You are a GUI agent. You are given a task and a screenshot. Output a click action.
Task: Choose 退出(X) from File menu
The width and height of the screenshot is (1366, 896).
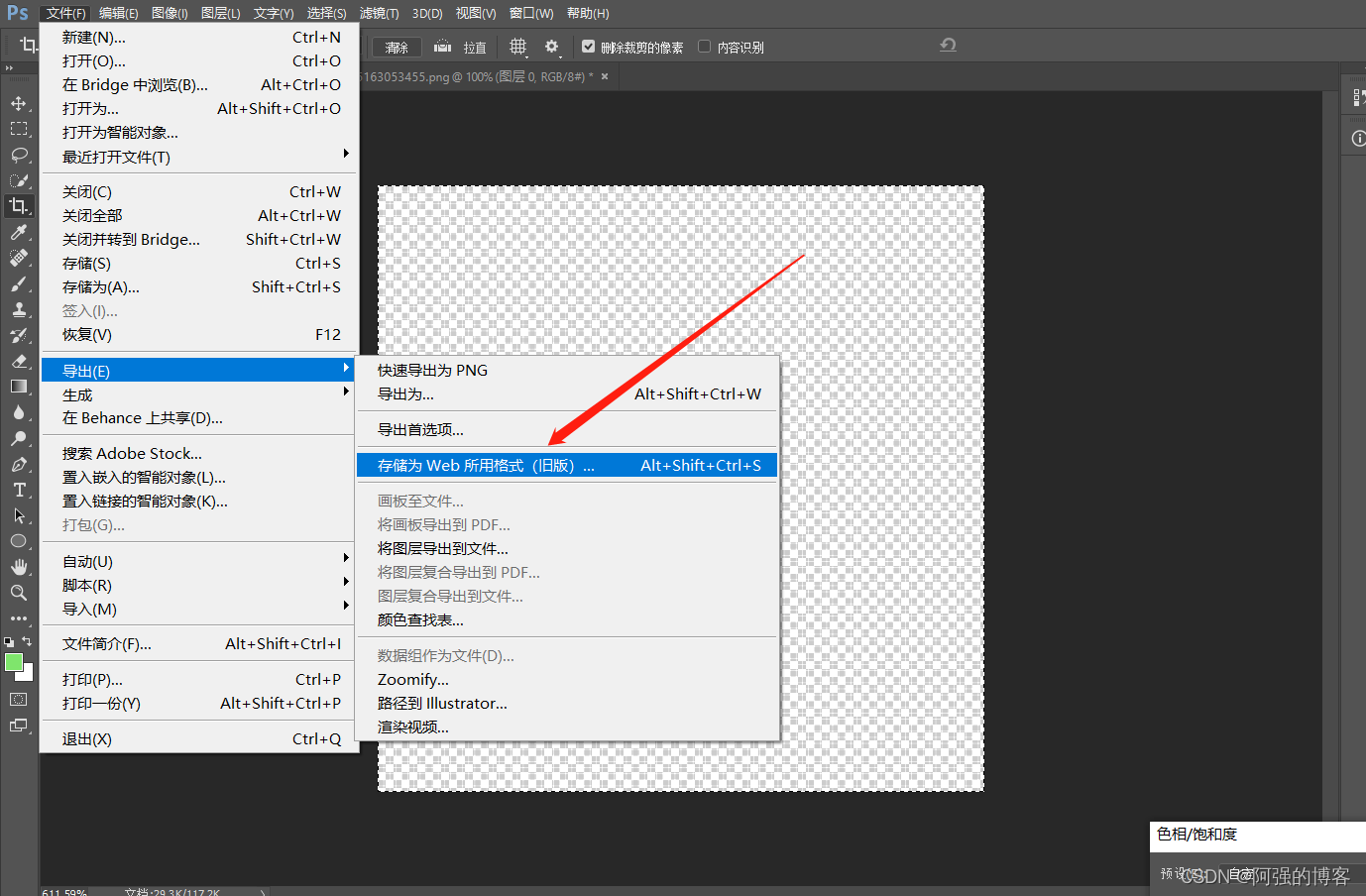tap(199, 738)
